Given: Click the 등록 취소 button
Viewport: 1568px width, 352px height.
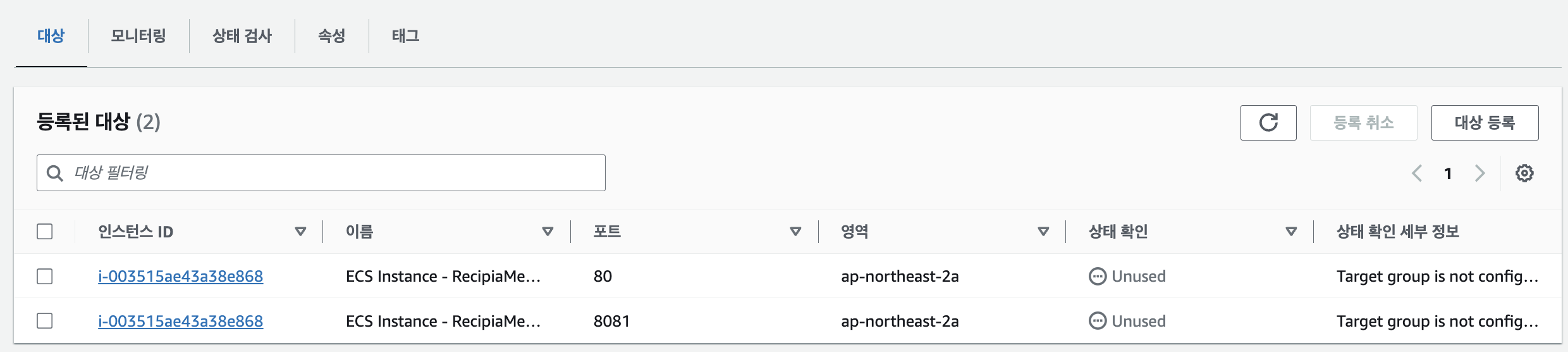Looking at the screenshot, I should point(1364,123).
